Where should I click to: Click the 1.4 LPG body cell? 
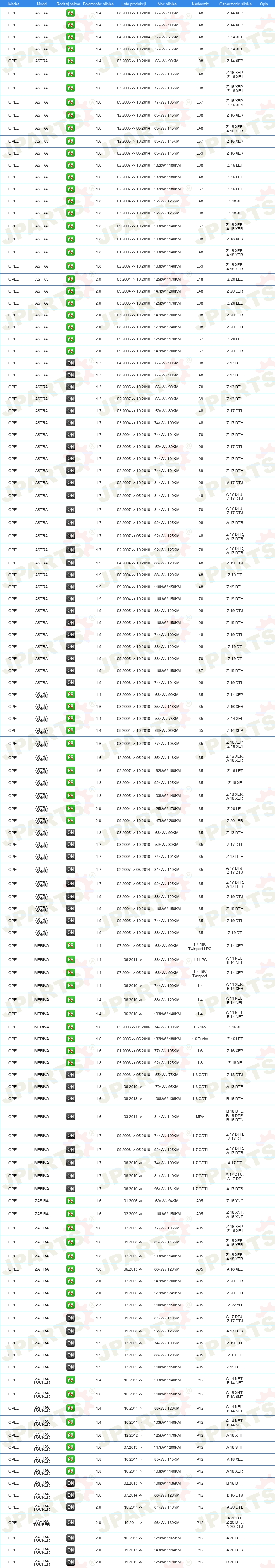(x=199, y=960)
